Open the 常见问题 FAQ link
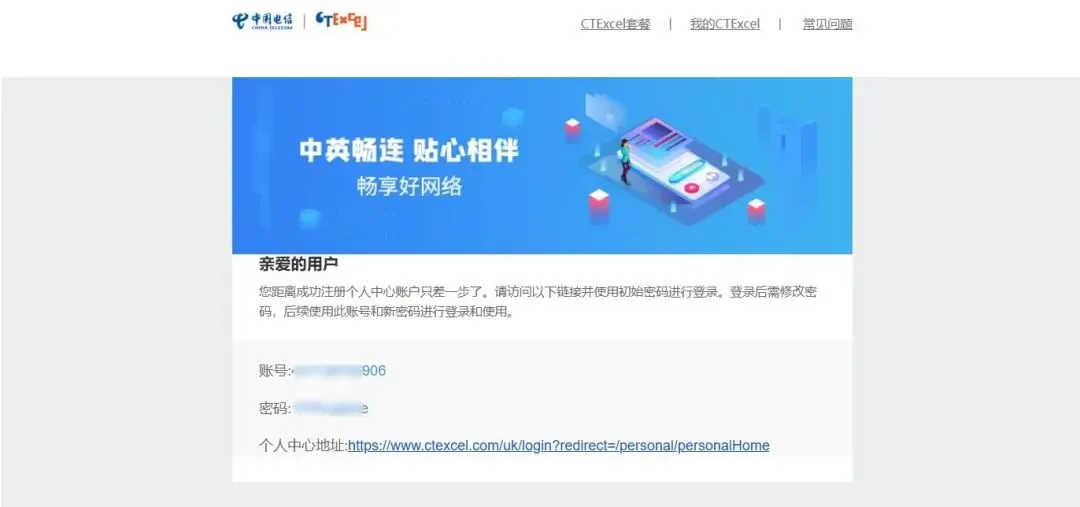This screenshot has width=1080, height=507. (x=827, y=24)
